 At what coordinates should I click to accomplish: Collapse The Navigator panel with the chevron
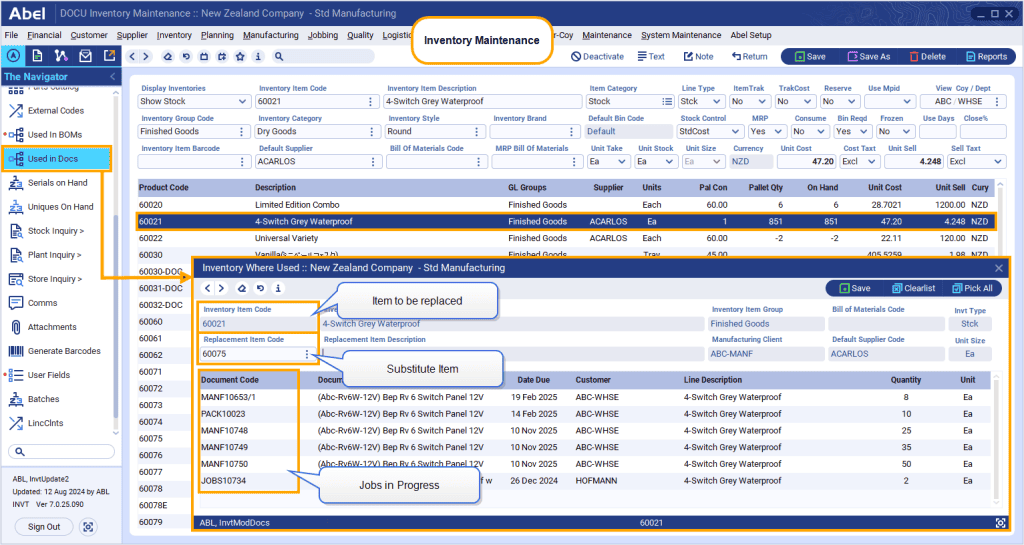pos(112,77)
